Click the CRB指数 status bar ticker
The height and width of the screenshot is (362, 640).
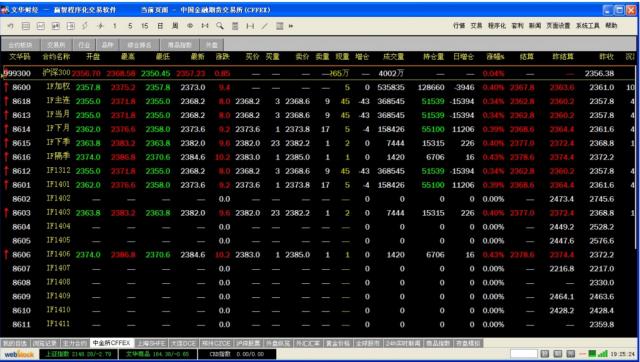(237, 354)
